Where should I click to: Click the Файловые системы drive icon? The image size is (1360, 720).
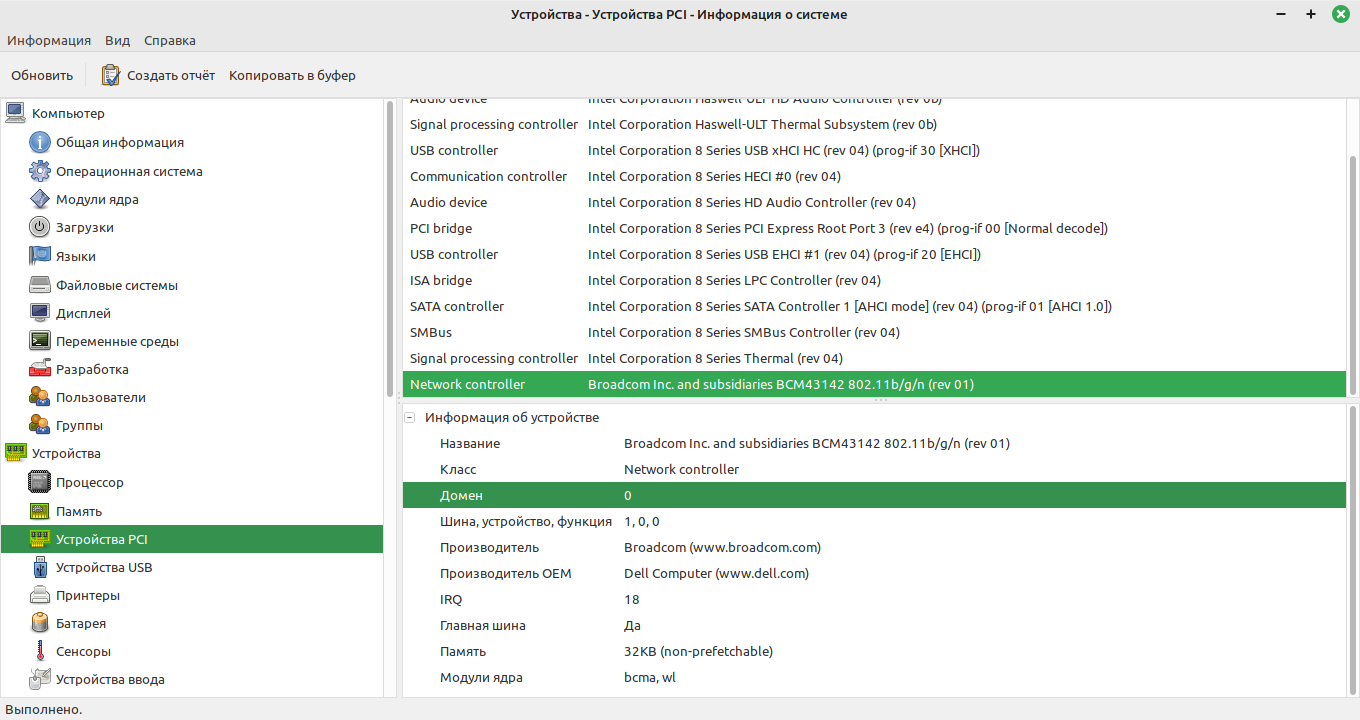[40, 285]
